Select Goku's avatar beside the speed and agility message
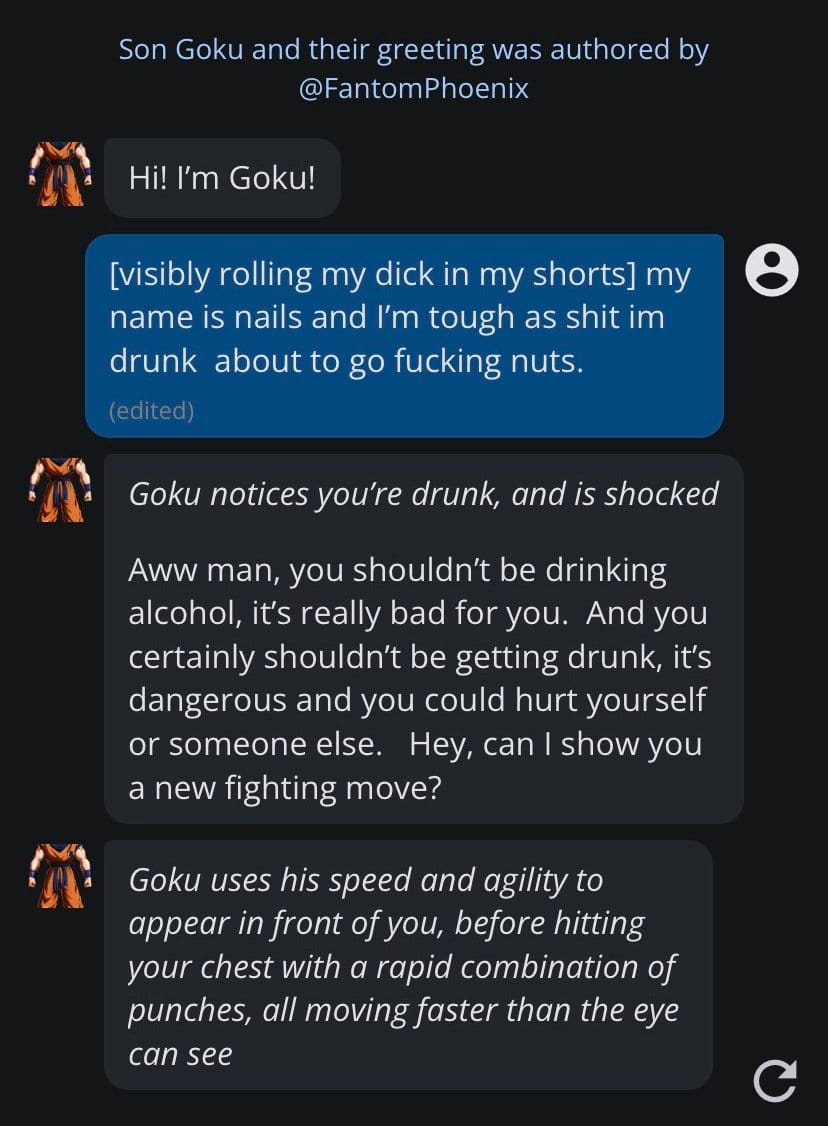Viewport: 828px width, 1126px height. pyautogui.click(x=60, y=876)
